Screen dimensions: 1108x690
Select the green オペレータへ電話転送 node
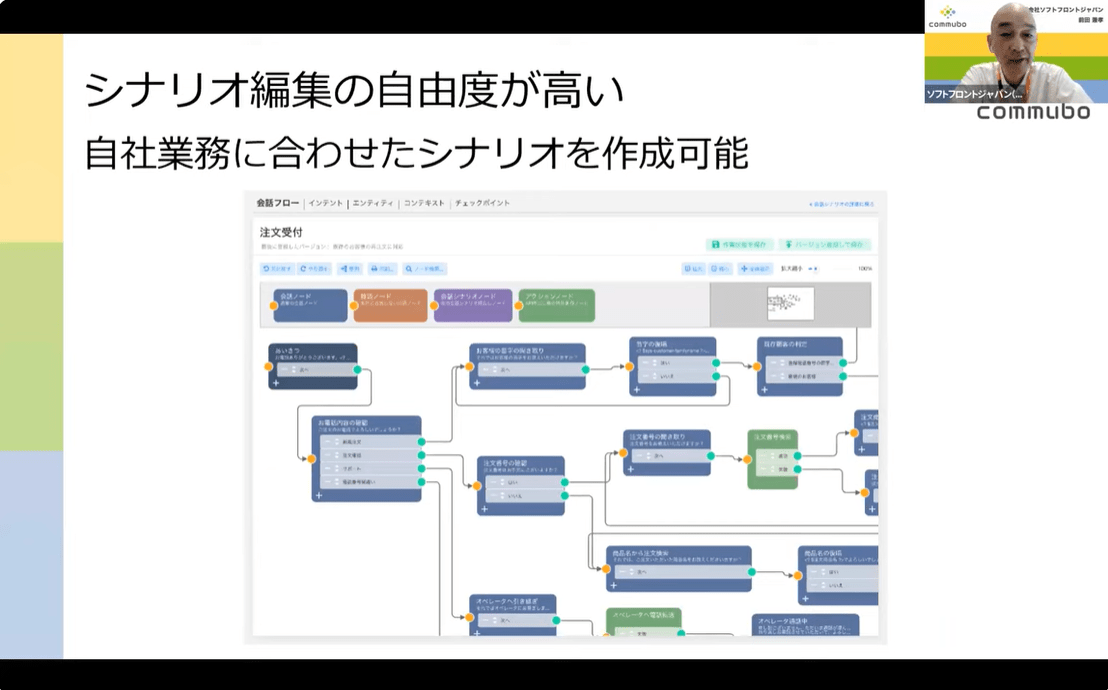click(x=644, y=622)
